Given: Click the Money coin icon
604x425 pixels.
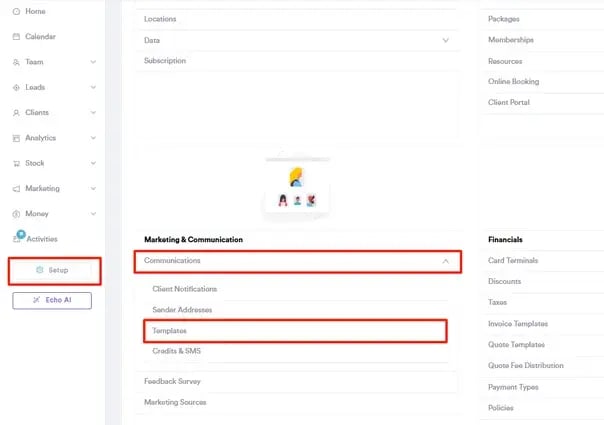Looking at the screenshot, I should 16,214.
